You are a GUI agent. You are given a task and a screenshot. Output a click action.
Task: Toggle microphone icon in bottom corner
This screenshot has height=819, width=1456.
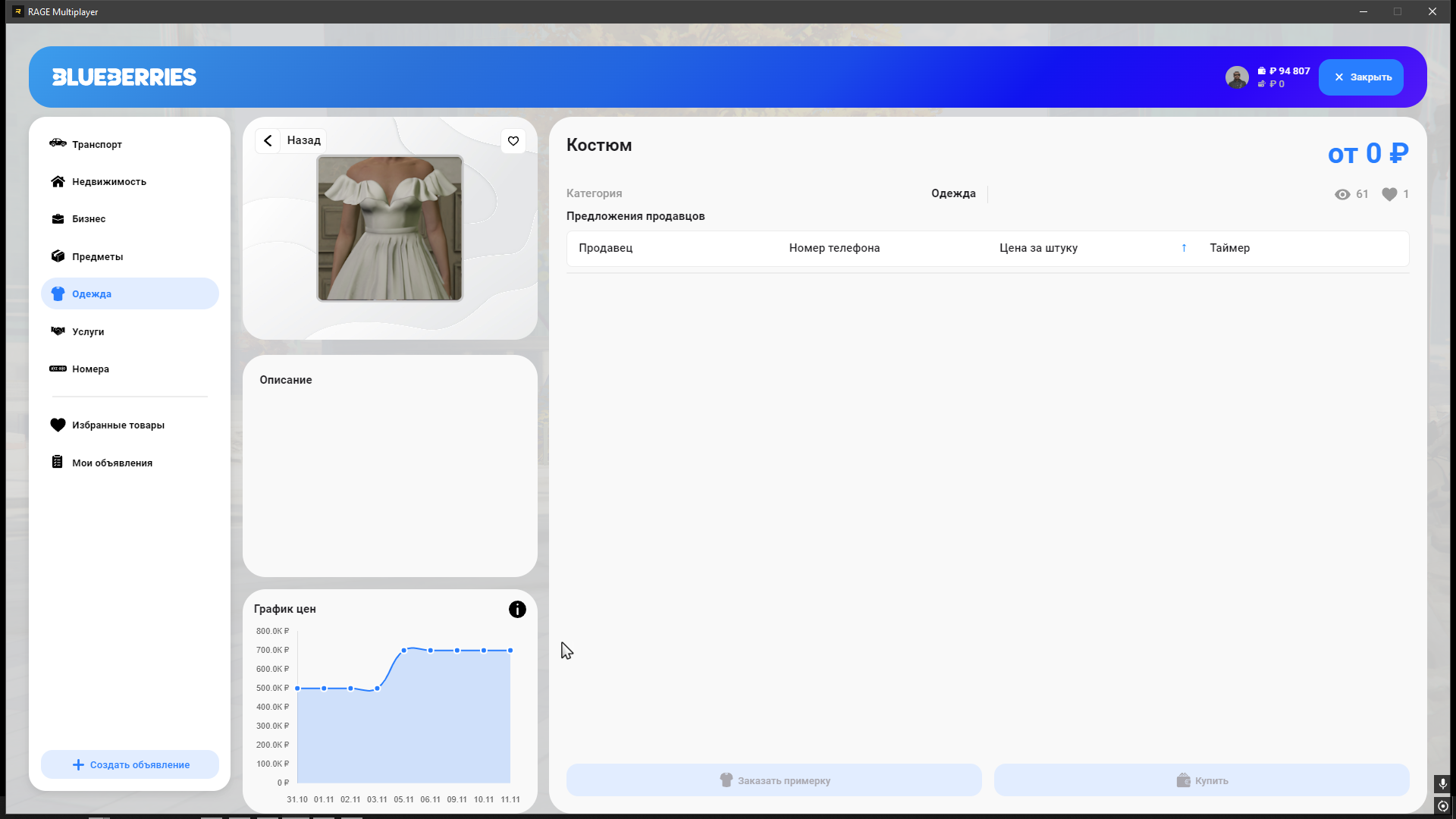coord(1442,783)
